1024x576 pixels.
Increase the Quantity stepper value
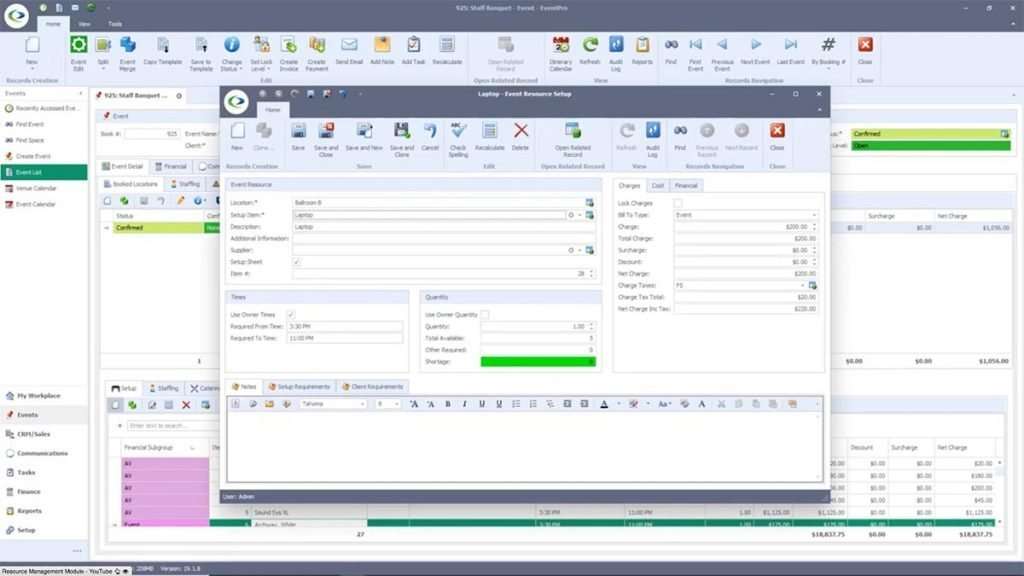click(x=591, y=324)
